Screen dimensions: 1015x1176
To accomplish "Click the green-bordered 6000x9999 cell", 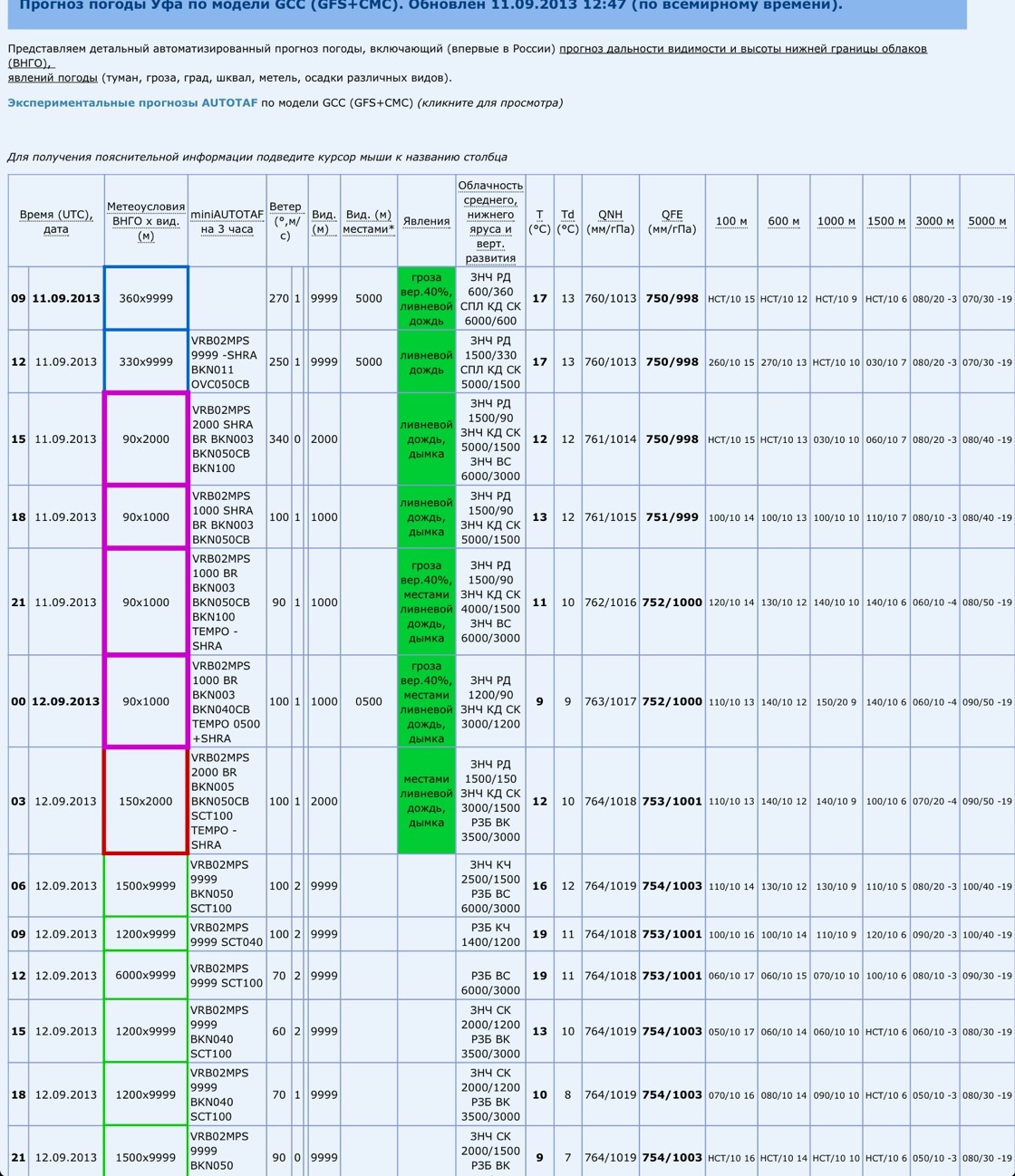I will pyautogui.click(x=146, y=976).
